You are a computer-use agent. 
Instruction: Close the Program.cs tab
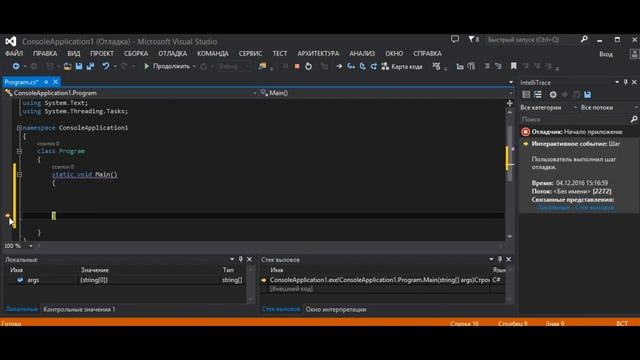click(x=56, y=82)
